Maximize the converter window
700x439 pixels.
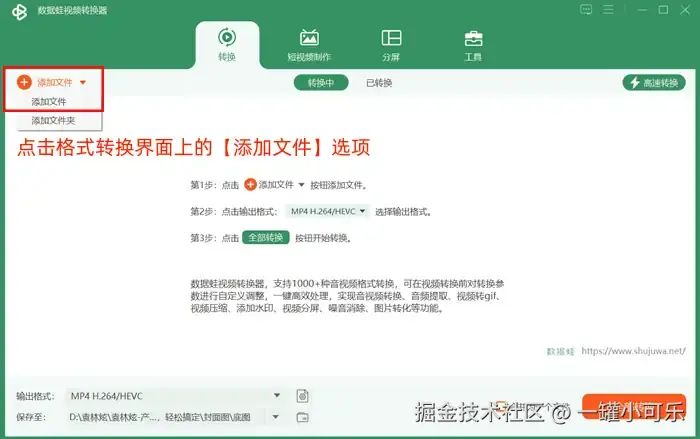tap(663, 10)
